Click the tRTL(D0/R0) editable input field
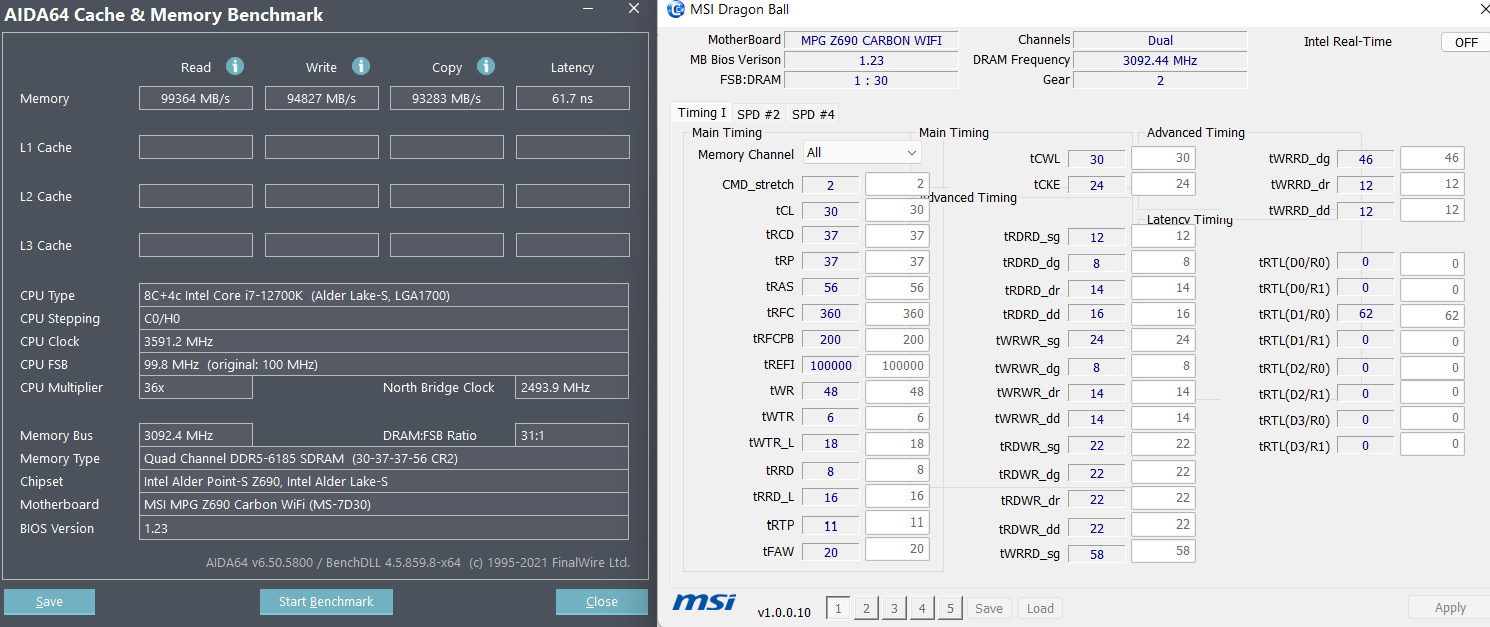 (x=1432, y=264)
